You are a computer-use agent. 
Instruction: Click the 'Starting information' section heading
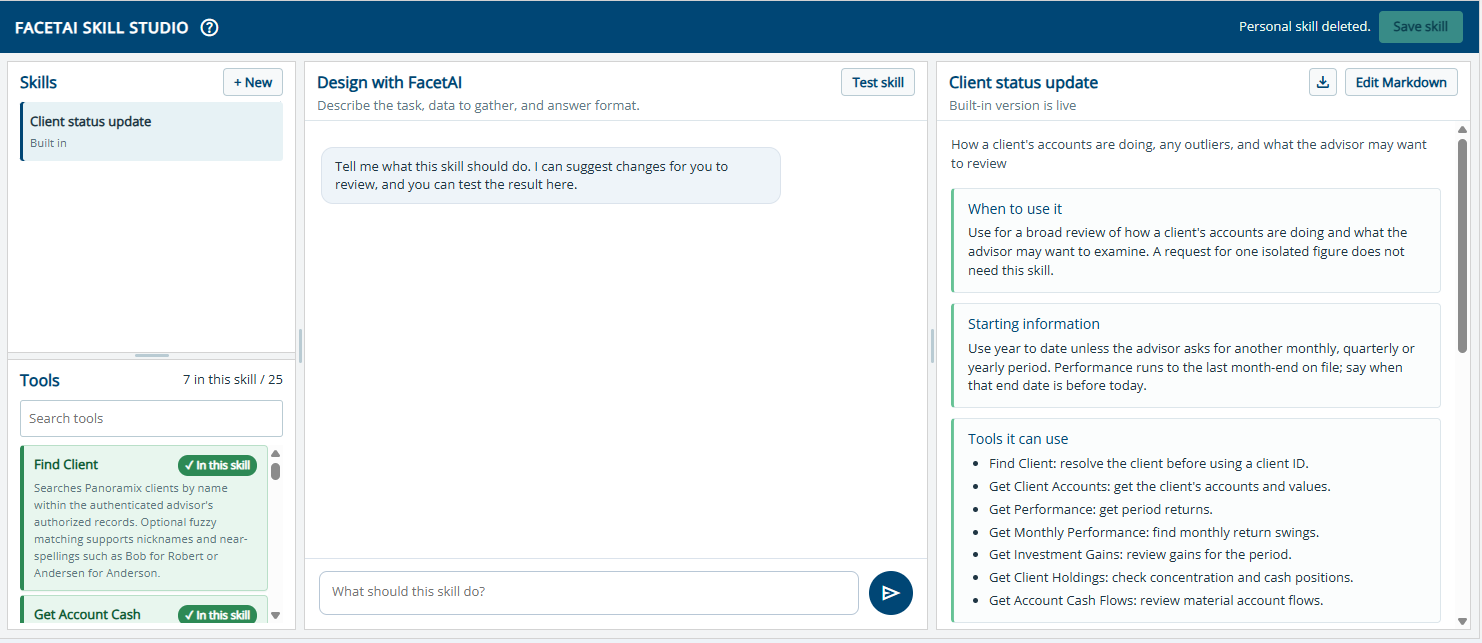tap(1033, 324)
